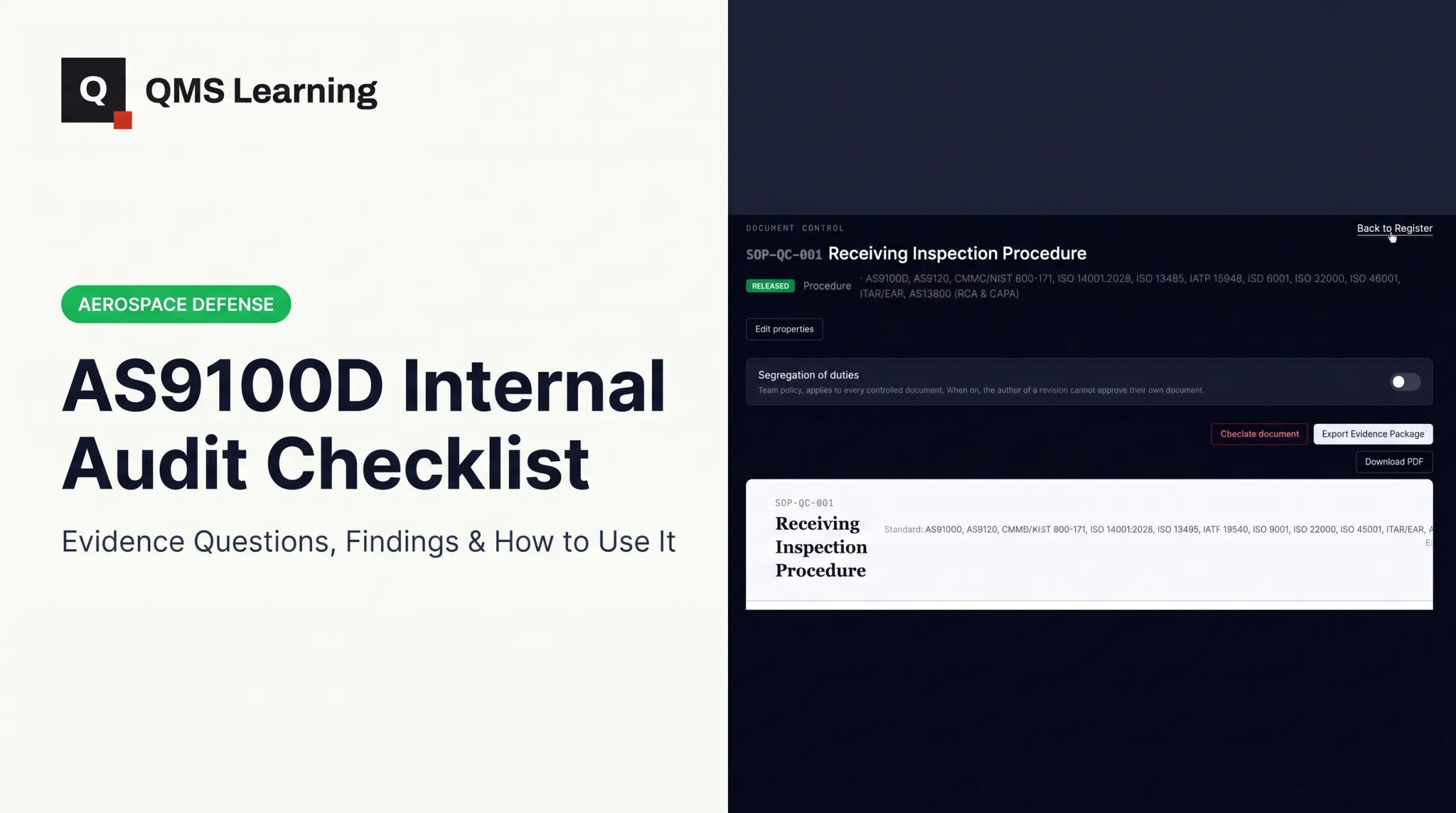
Task: Toggle the Segregation of duties switch
Action: (x=1405, y=382)
